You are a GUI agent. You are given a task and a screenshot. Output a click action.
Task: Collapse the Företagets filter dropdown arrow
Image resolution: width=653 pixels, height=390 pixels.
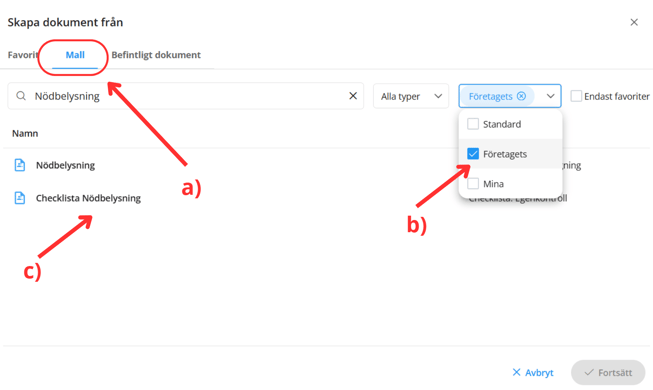point(550,96)
